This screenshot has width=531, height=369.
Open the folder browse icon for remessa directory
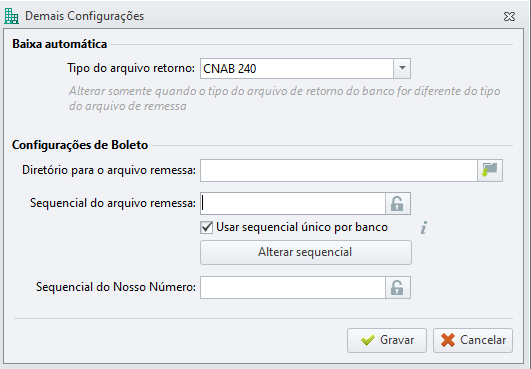pos(490,170)
